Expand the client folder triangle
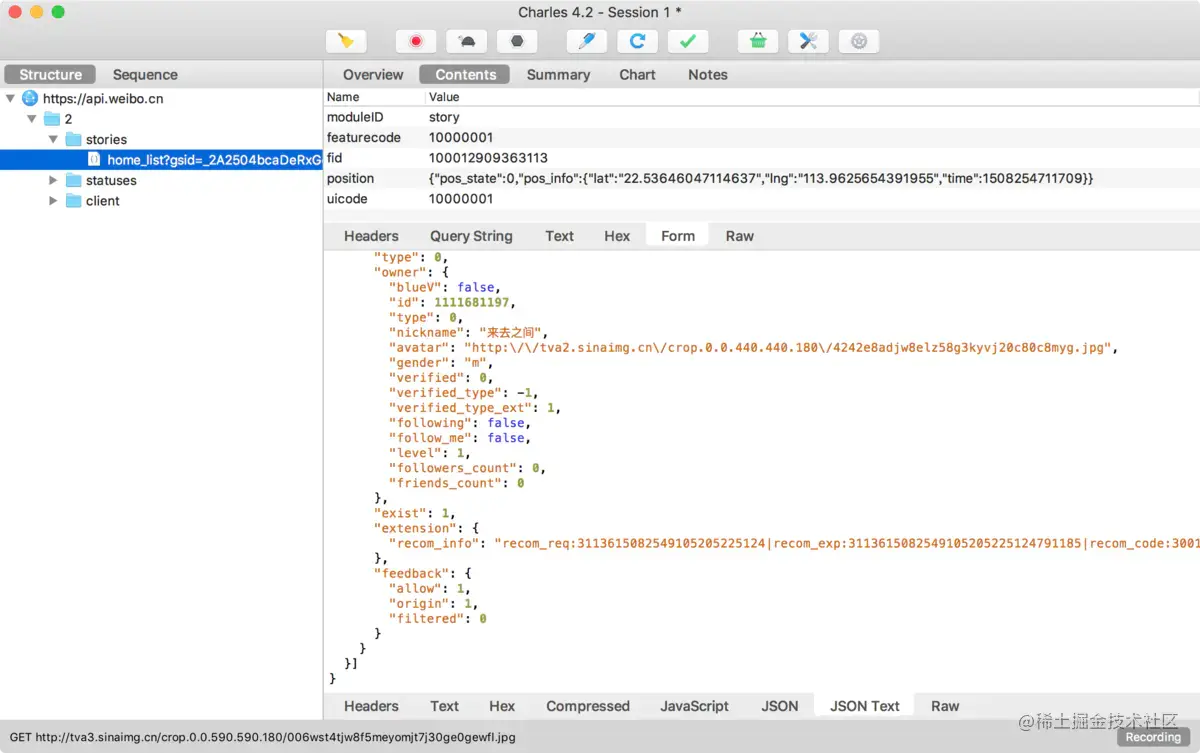 [x=53, y=201]
